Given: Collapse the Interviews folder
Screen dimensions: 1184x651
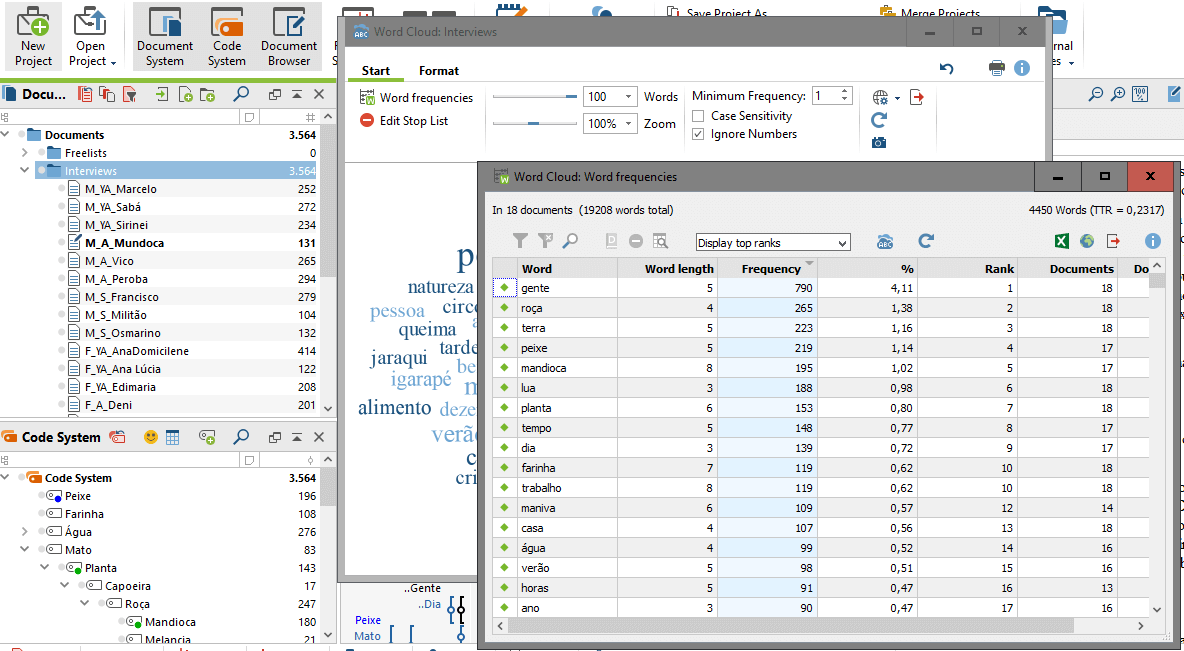Looking at the screenshot, I should tap(24, 171).
